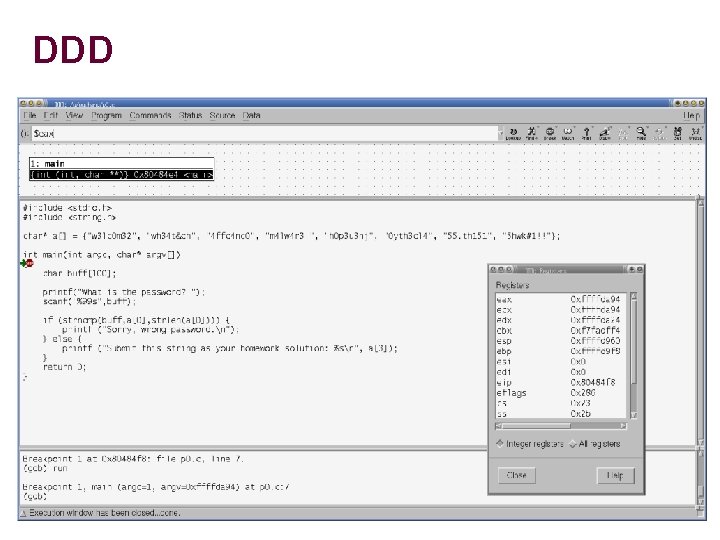Select the esi register row

[562, 362]
